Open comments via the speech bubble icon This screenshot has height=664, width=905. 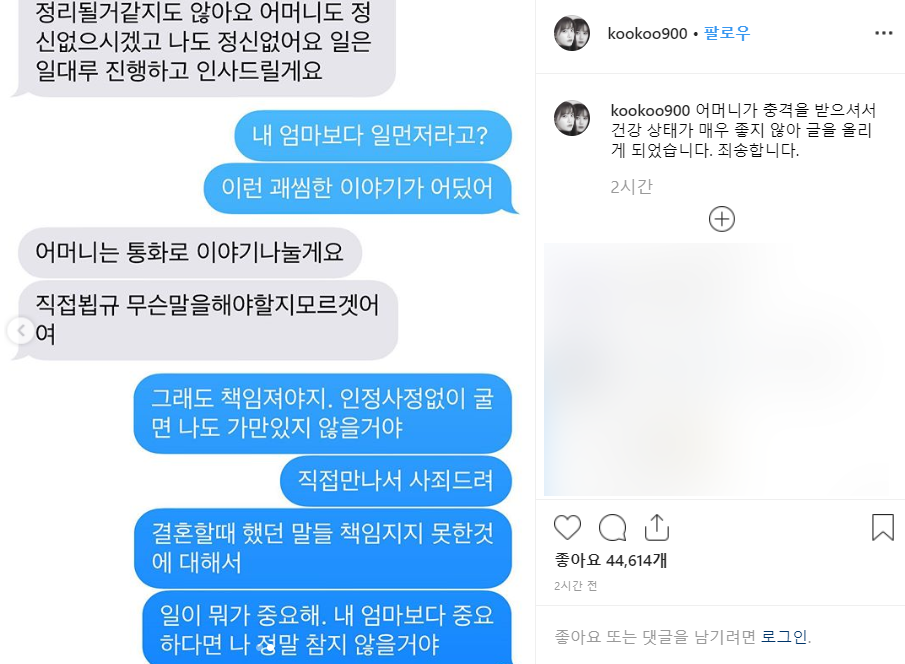click(612, 527)
